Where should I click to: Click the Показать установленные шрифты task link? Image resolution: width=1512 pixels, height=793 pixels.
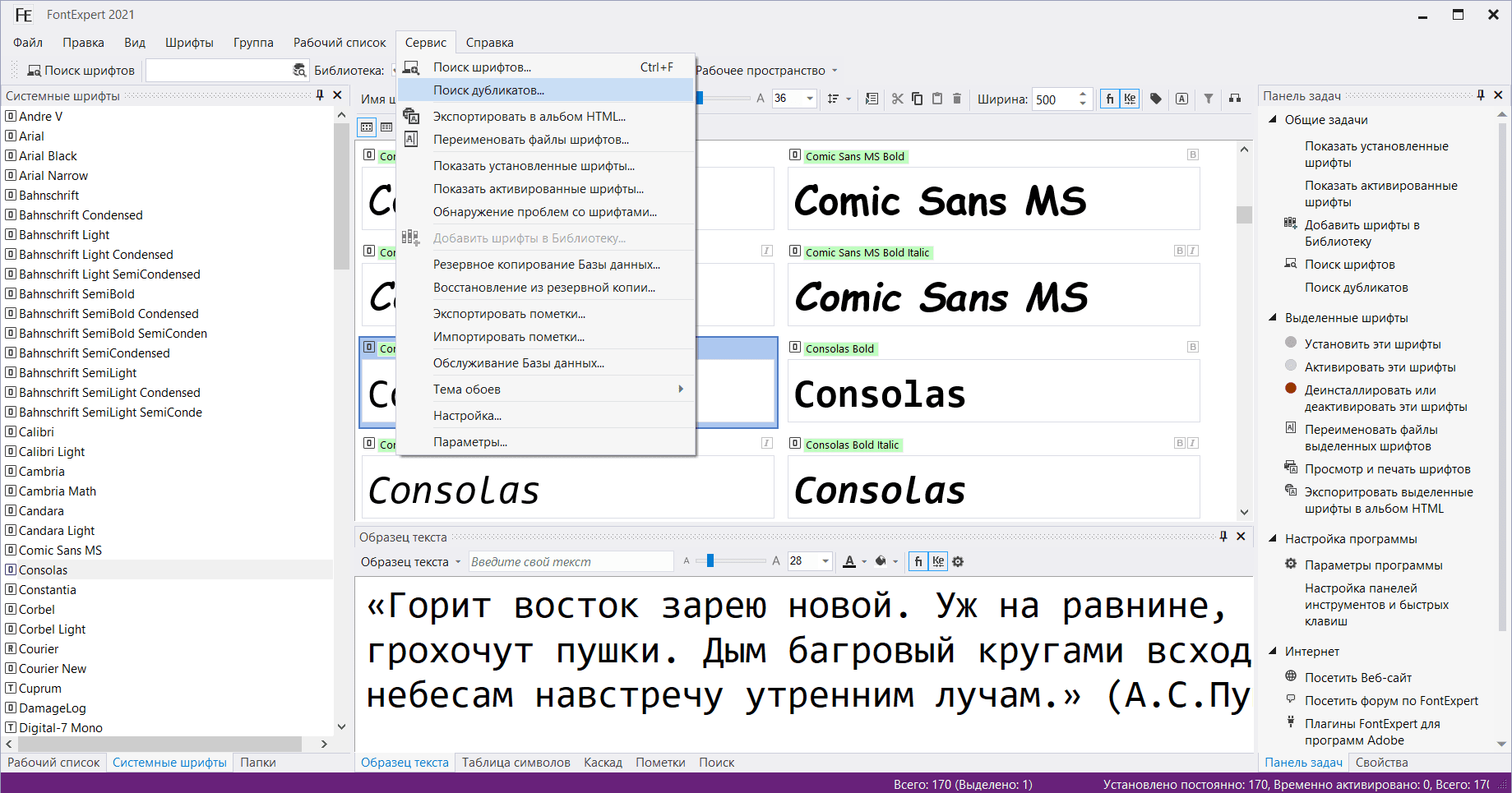[x=1376, y=154]
